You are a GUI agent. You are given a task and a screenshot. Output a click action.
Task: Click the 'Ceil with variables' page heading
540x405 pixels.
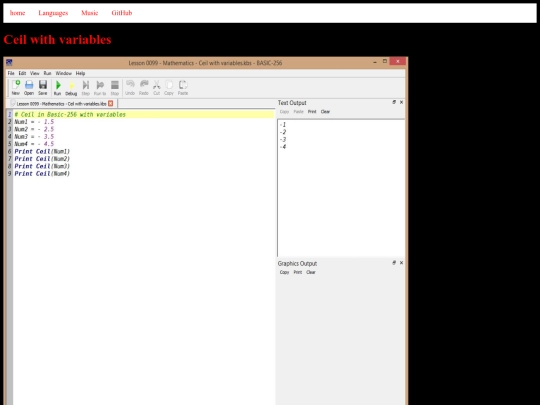(58, 40)
